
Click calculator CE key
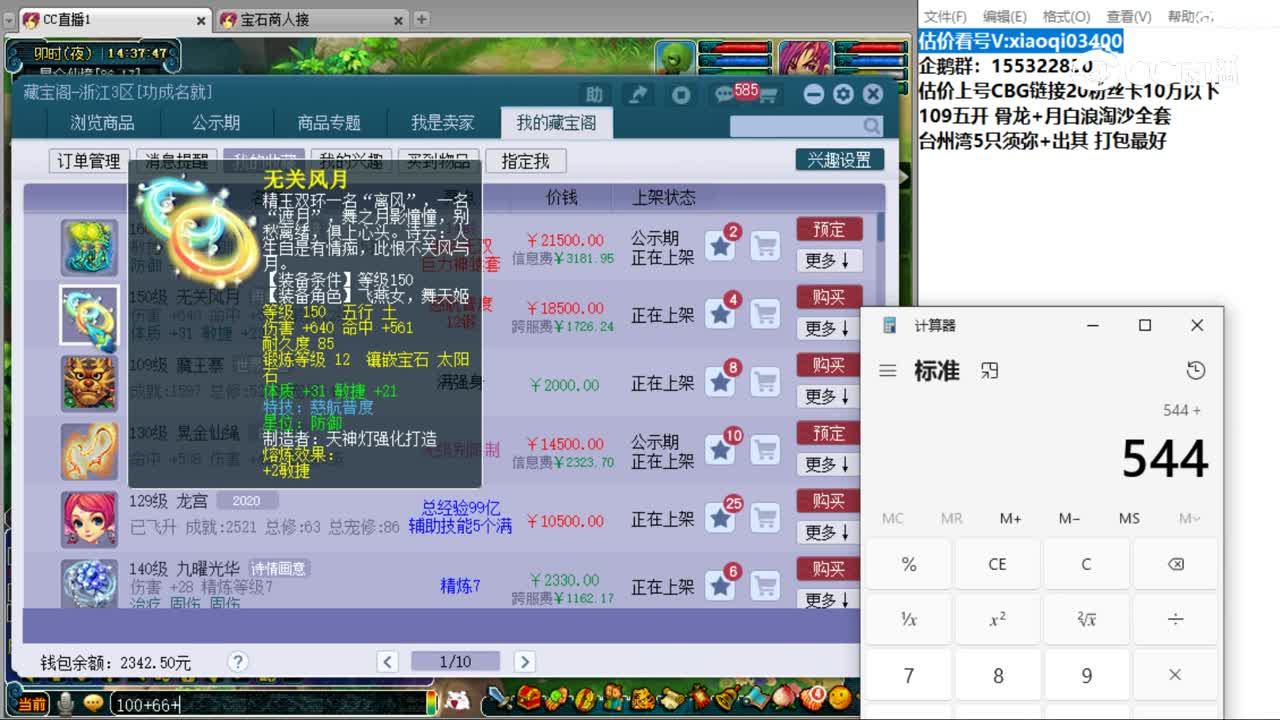pos(997,564)
